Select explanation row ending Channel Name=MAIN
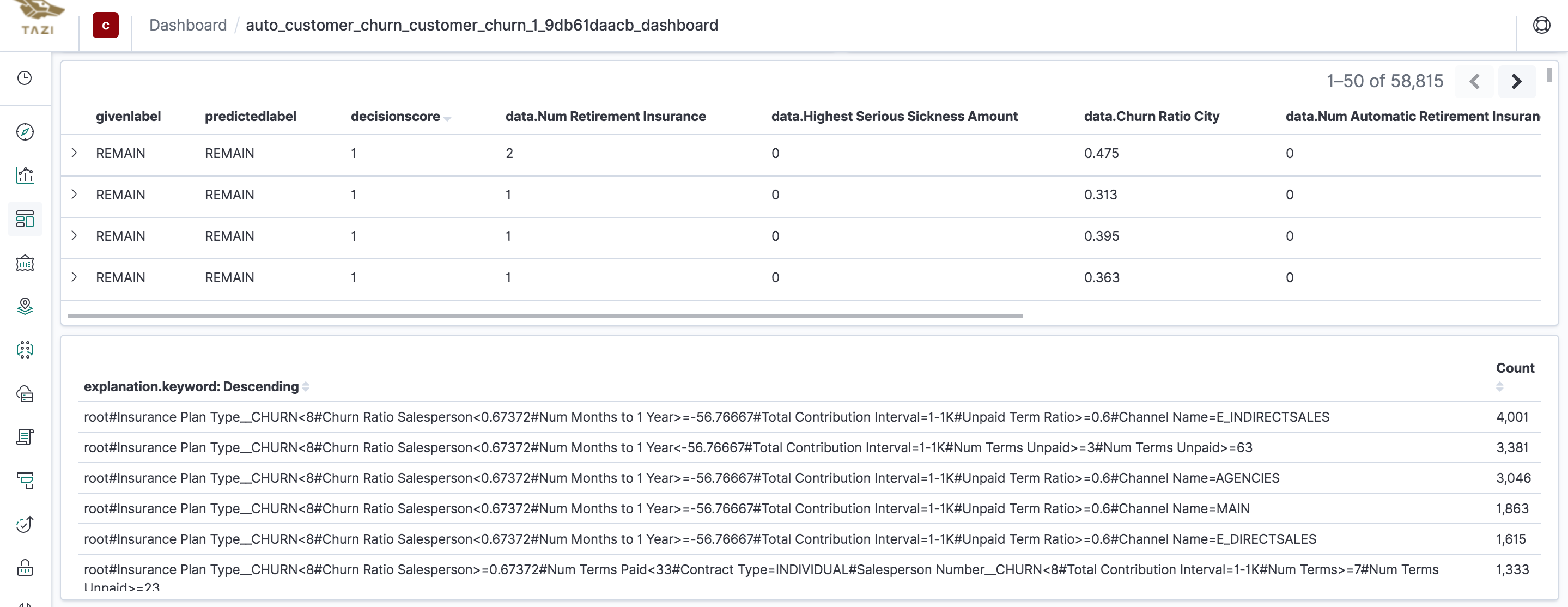The height and width of the screenshot is (607, 1568). 809,508
